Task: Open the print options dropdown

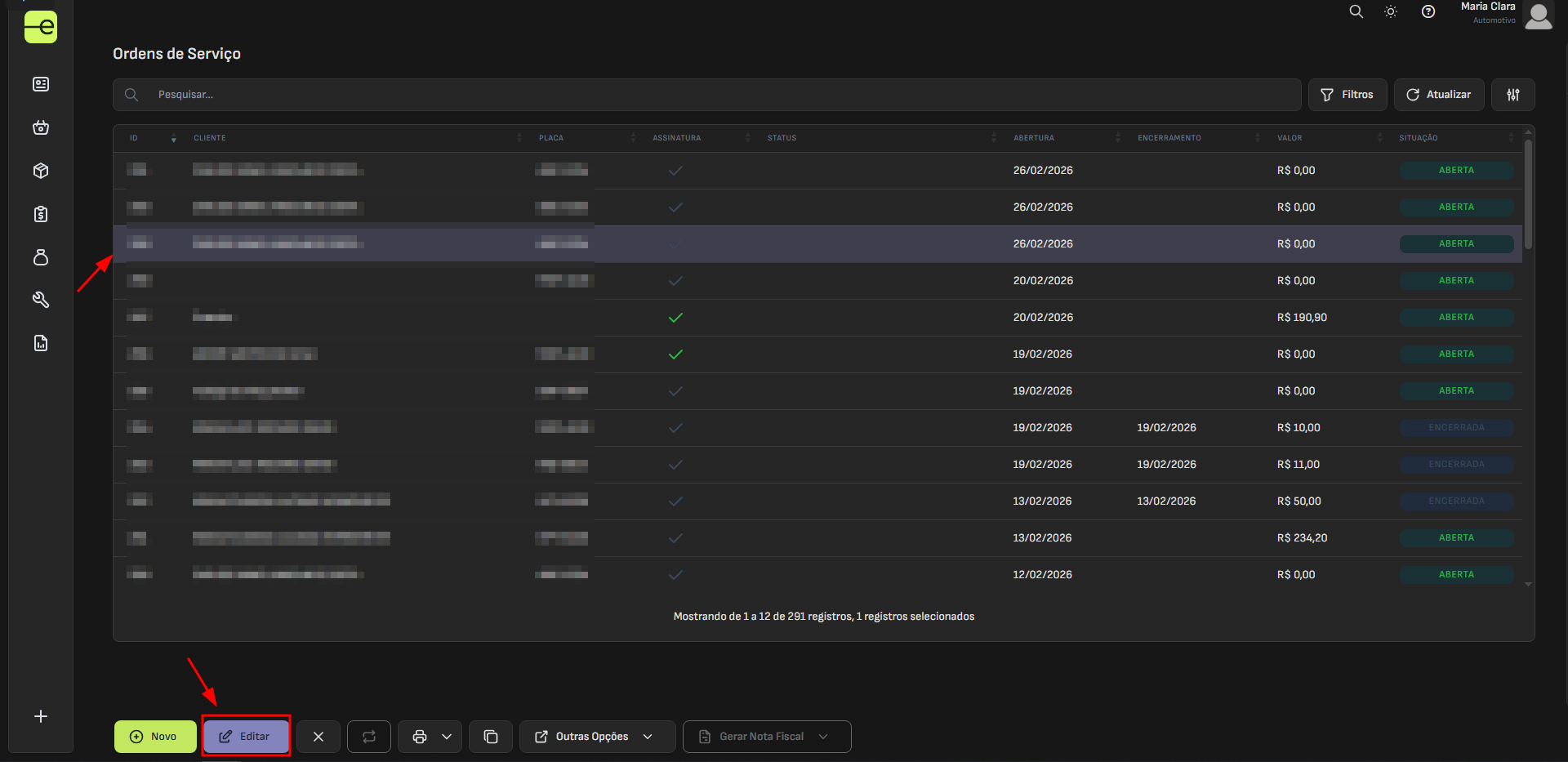Action: pyautogui.click(x=446, y=737)
